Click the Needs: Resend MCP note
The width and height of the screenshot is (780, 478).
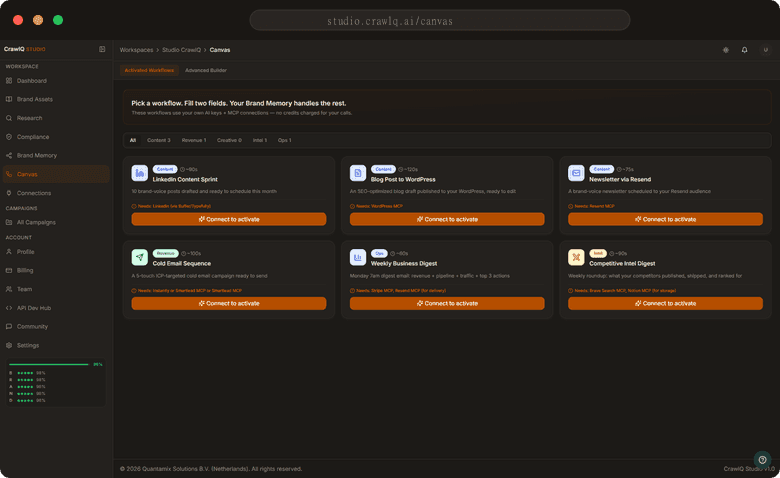591,206
